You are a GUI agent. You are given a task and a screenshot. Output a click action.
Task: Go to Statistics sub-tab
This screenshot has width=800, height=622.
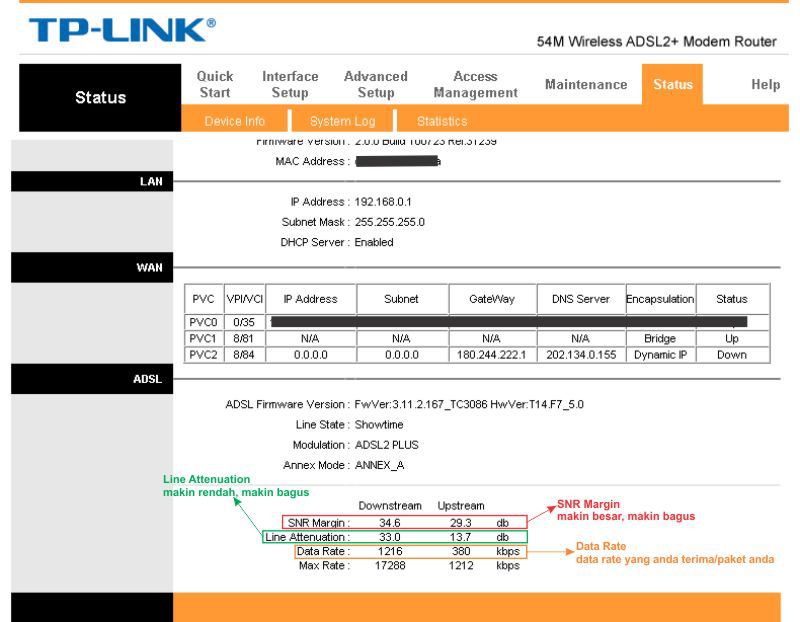pos(442,121)
